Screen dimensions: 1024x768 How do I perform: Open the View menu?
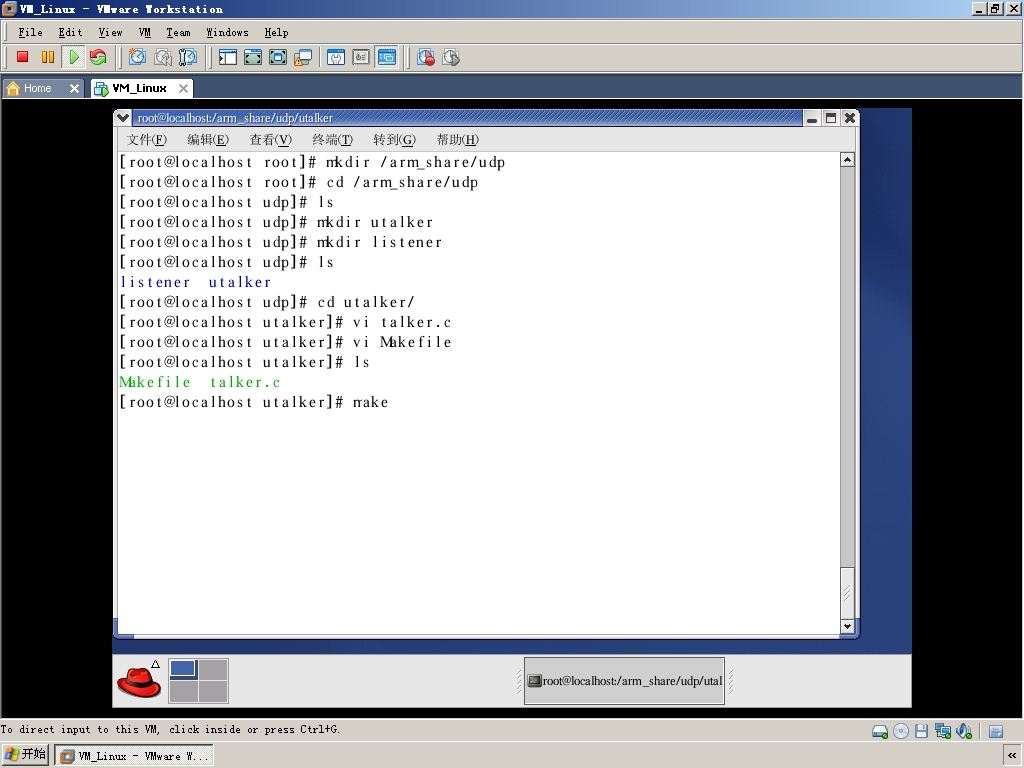110,32
